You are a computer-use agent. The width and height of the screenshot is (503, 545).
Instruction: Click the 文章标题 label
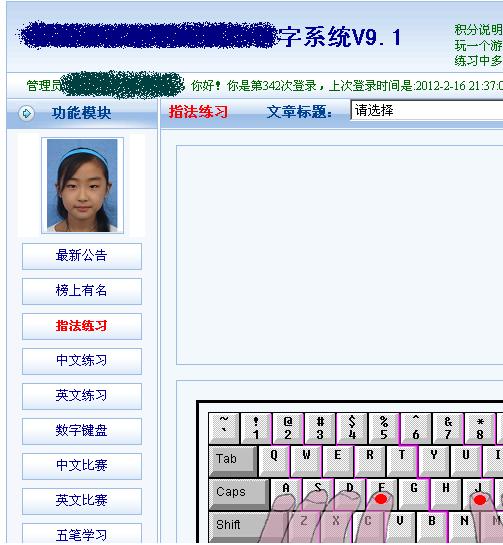point(299,112)
